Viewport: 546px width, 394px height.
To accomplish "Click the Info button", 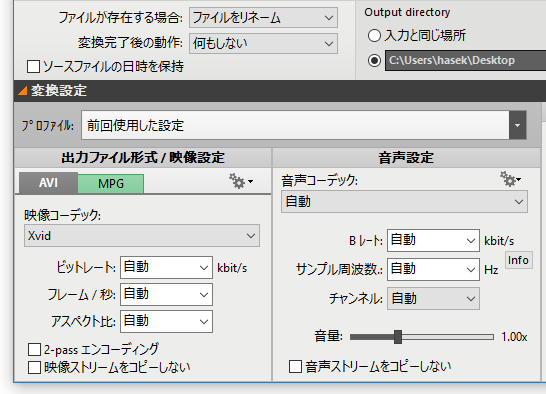I will coord(518,260).
